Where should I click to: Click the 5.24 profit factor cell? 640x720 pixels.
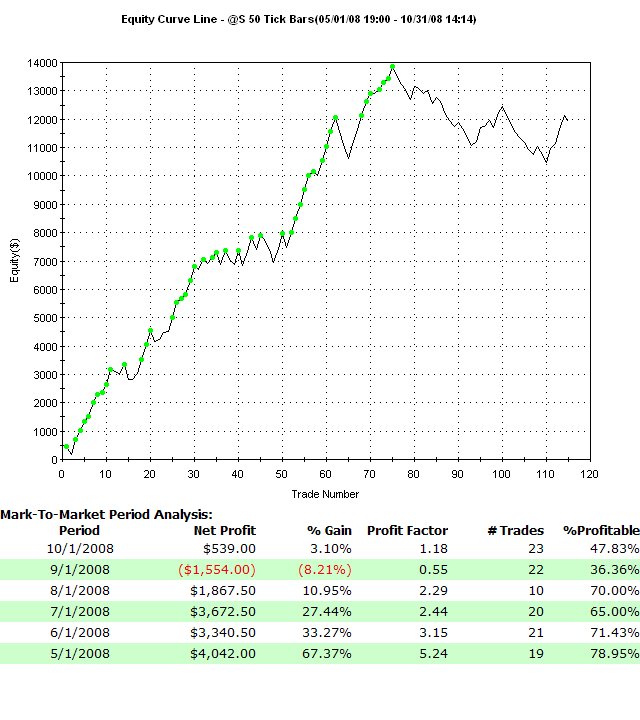click(434, 653)
